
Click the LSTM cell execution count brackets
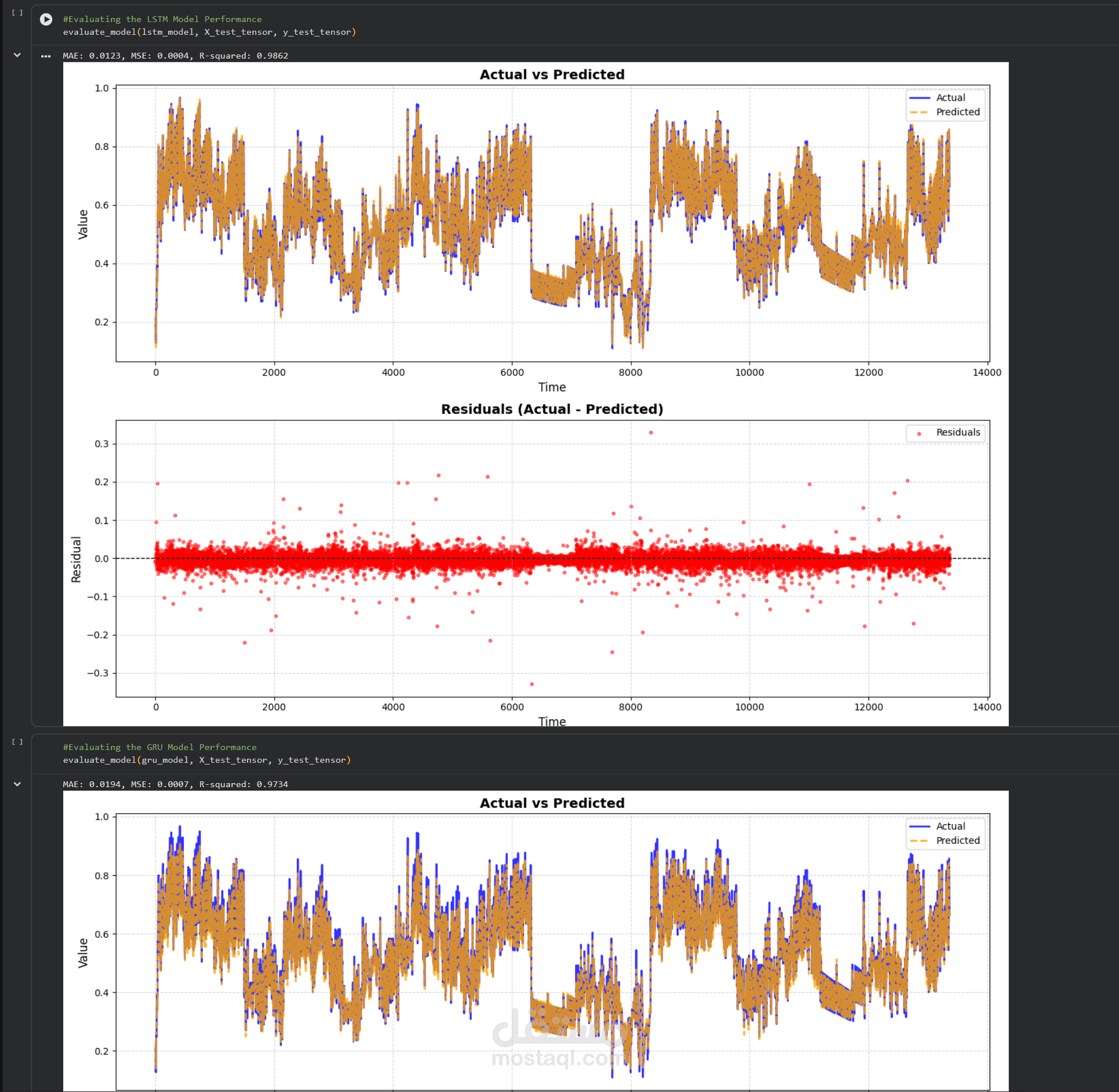click(x=17, y=13)
